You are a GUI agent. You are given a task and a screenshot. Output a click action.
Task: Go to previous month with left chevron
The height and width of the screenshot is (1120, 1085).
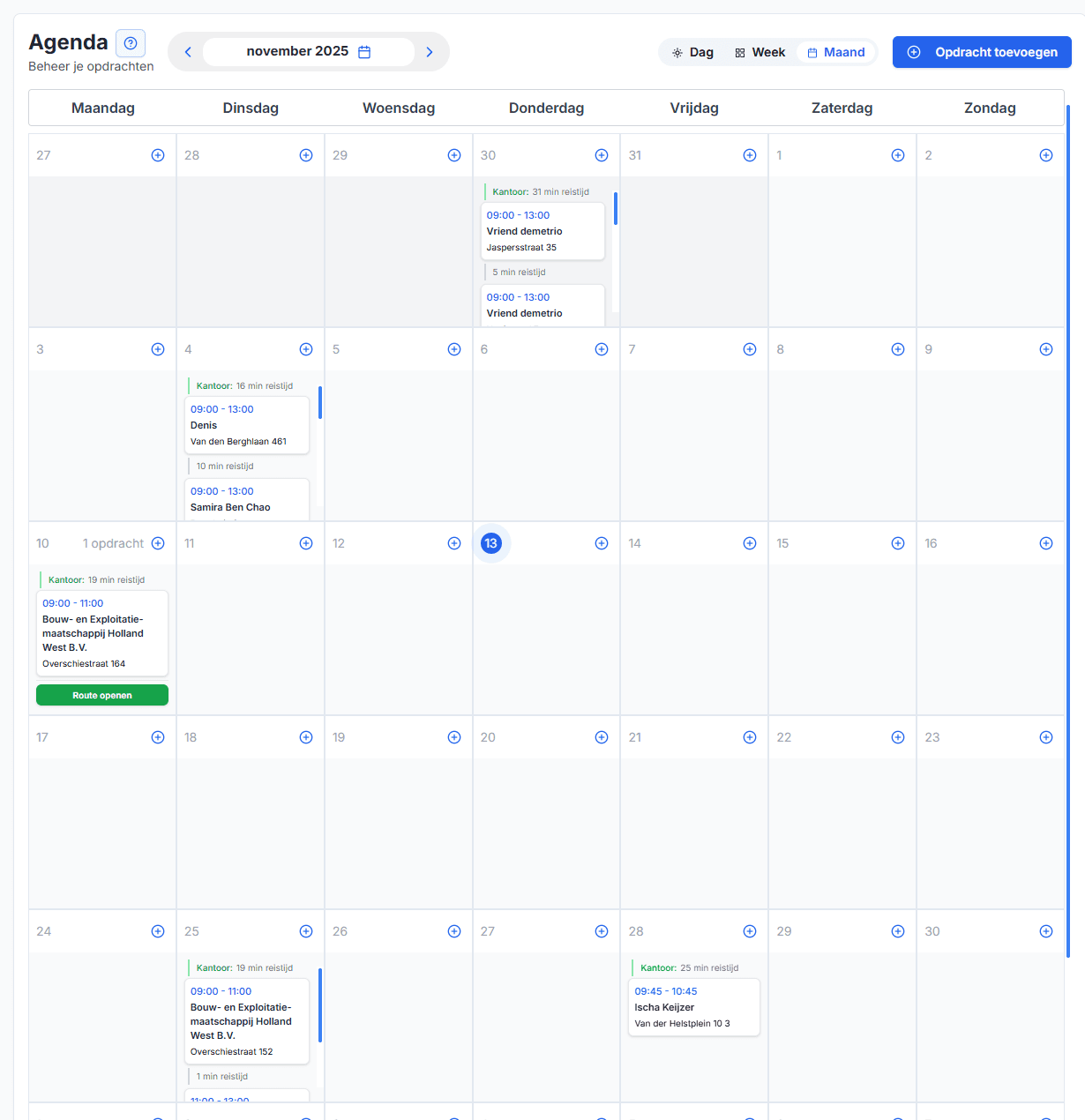pyautogui.click(x=188, y=52)
